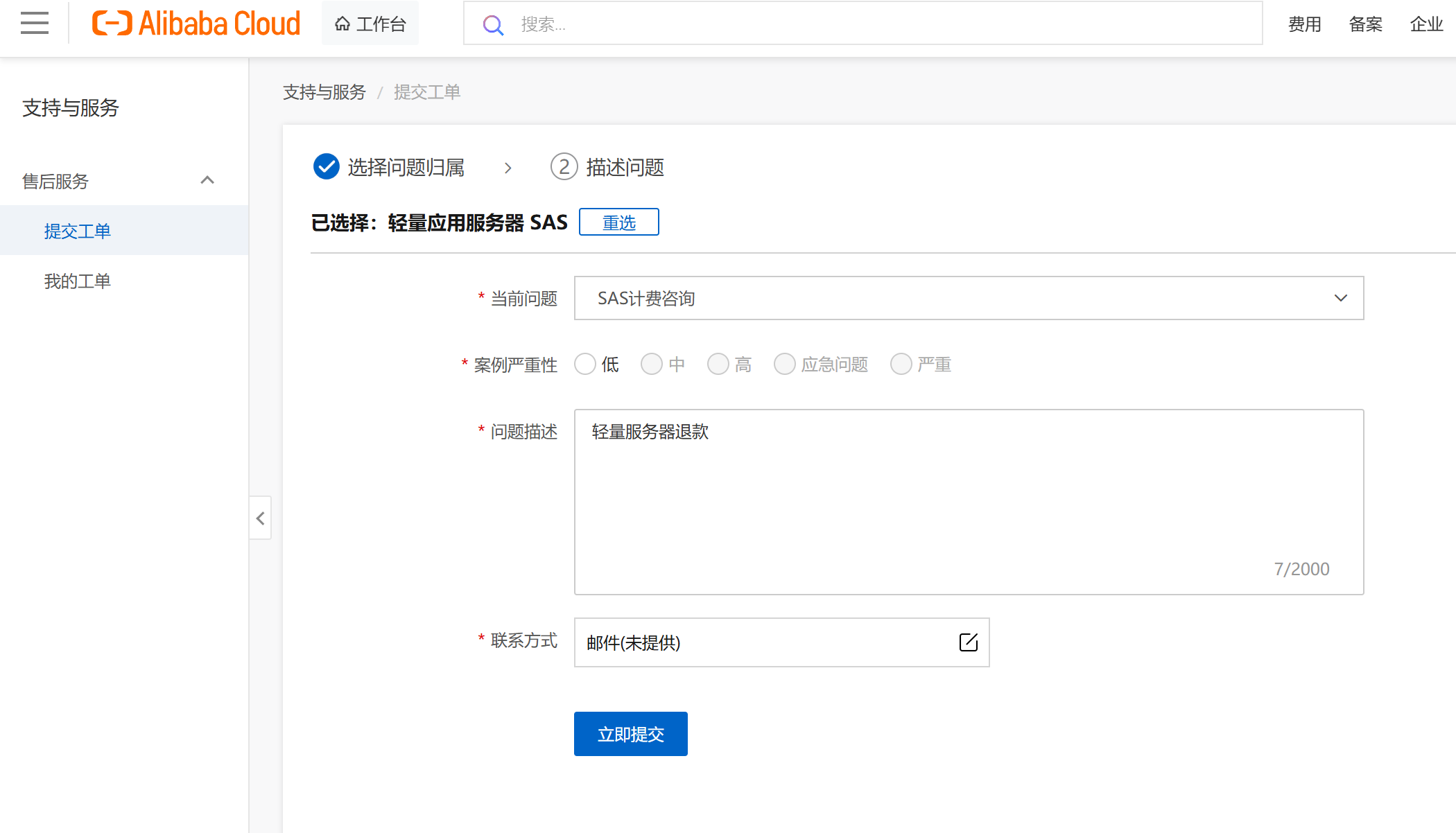Choose 严重 severity radio button
Image resolution: width=1456 pixels, height=833 pixels.
(x=901, y=365)
